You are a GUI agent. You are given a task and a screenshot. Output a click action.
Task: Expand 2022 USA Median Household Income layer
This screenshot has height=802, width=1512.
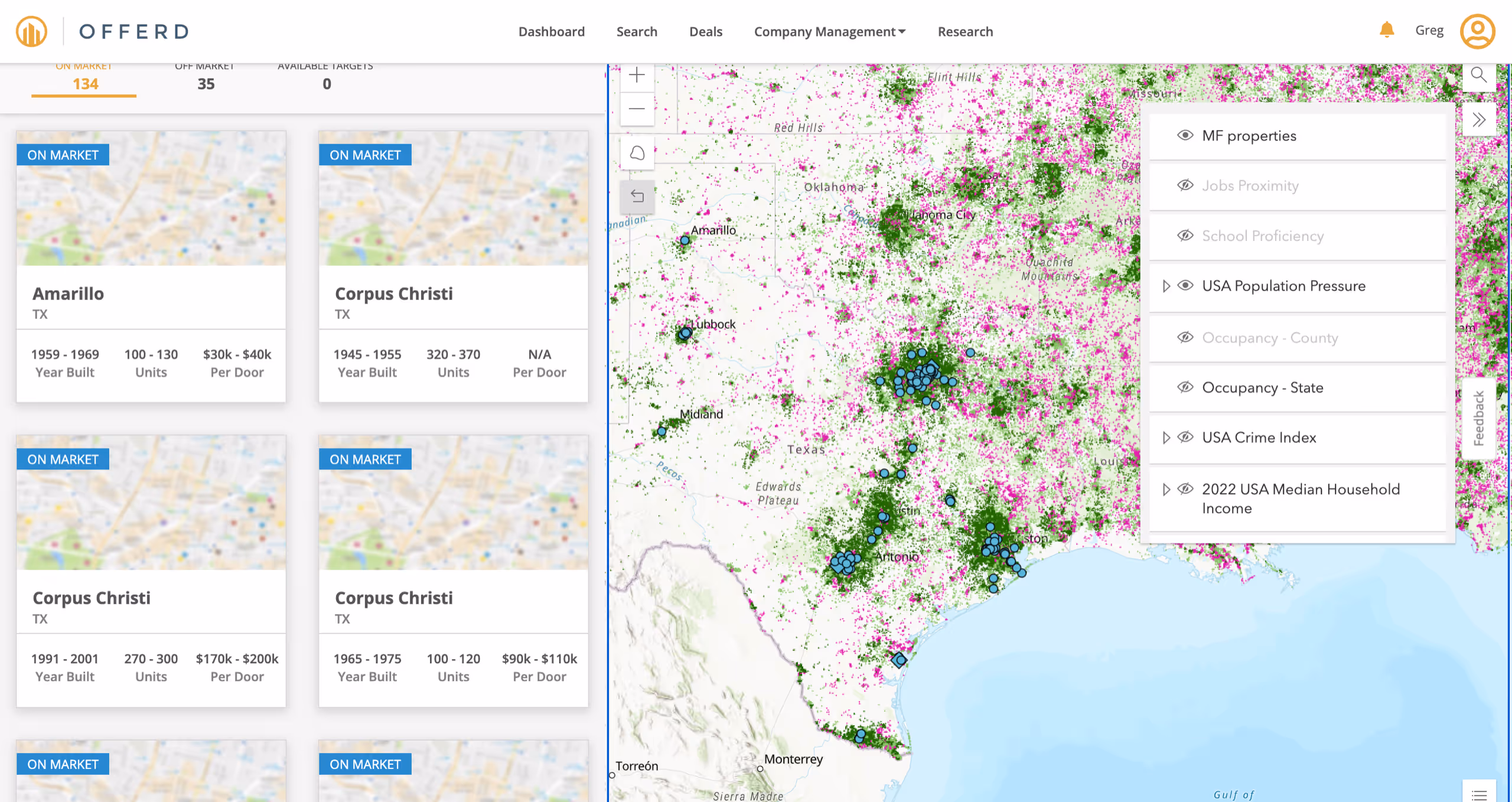click(1166, 489)
